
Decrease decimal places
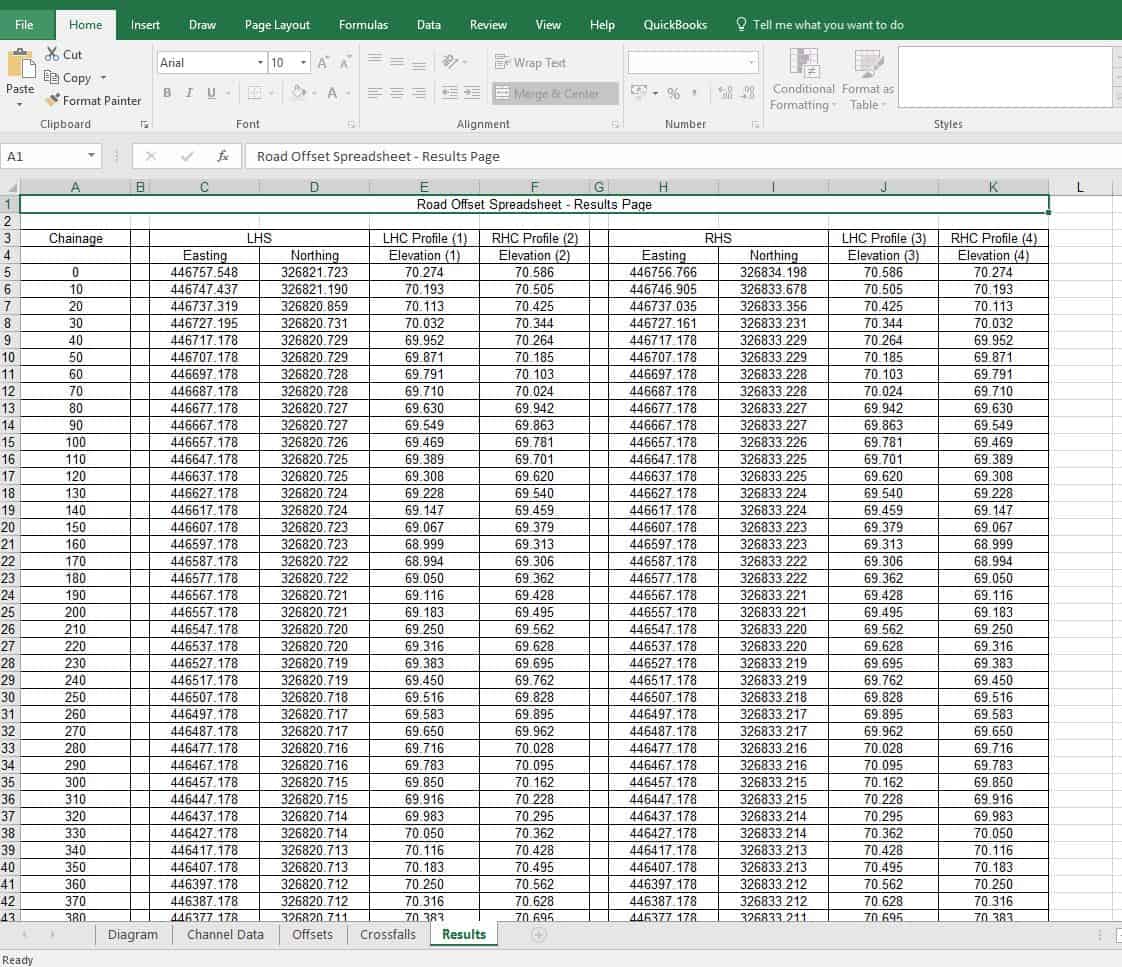[748, 93]
